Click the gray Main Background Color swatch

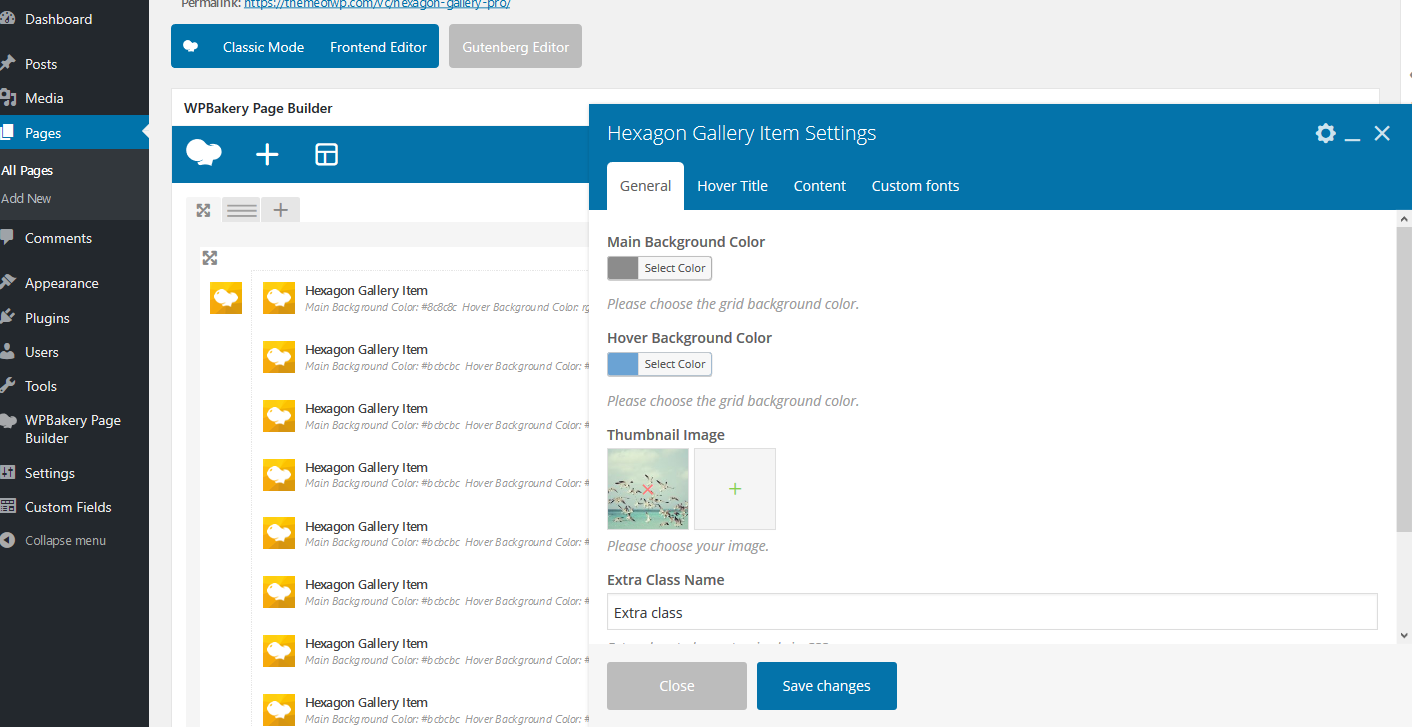tap(623, 268)
